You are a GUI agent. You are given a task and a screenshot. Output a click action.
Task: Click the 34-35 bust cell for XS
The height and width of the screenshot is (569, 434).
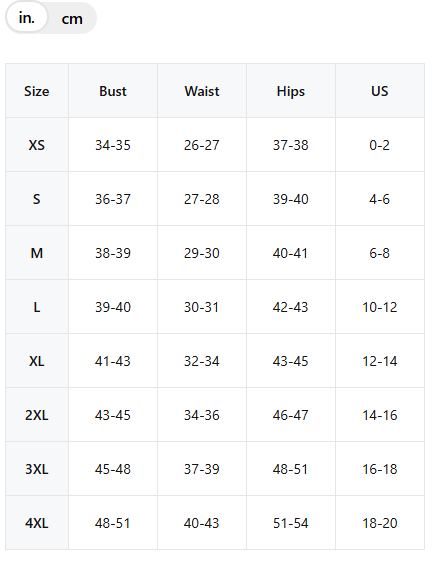[113, 145]
